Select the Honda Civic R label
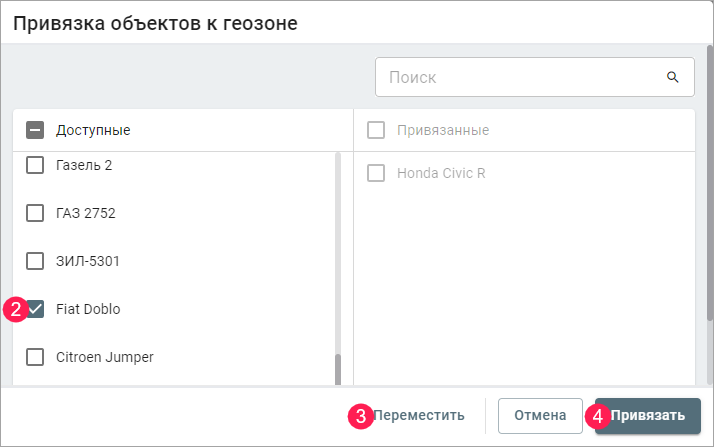 441,173
